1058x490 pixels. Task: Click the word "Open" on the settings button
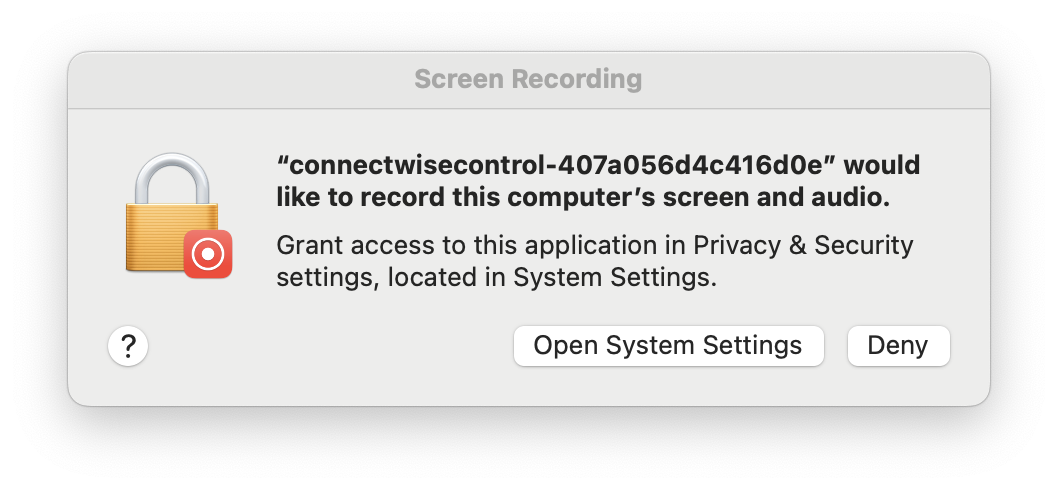point(565,346)
